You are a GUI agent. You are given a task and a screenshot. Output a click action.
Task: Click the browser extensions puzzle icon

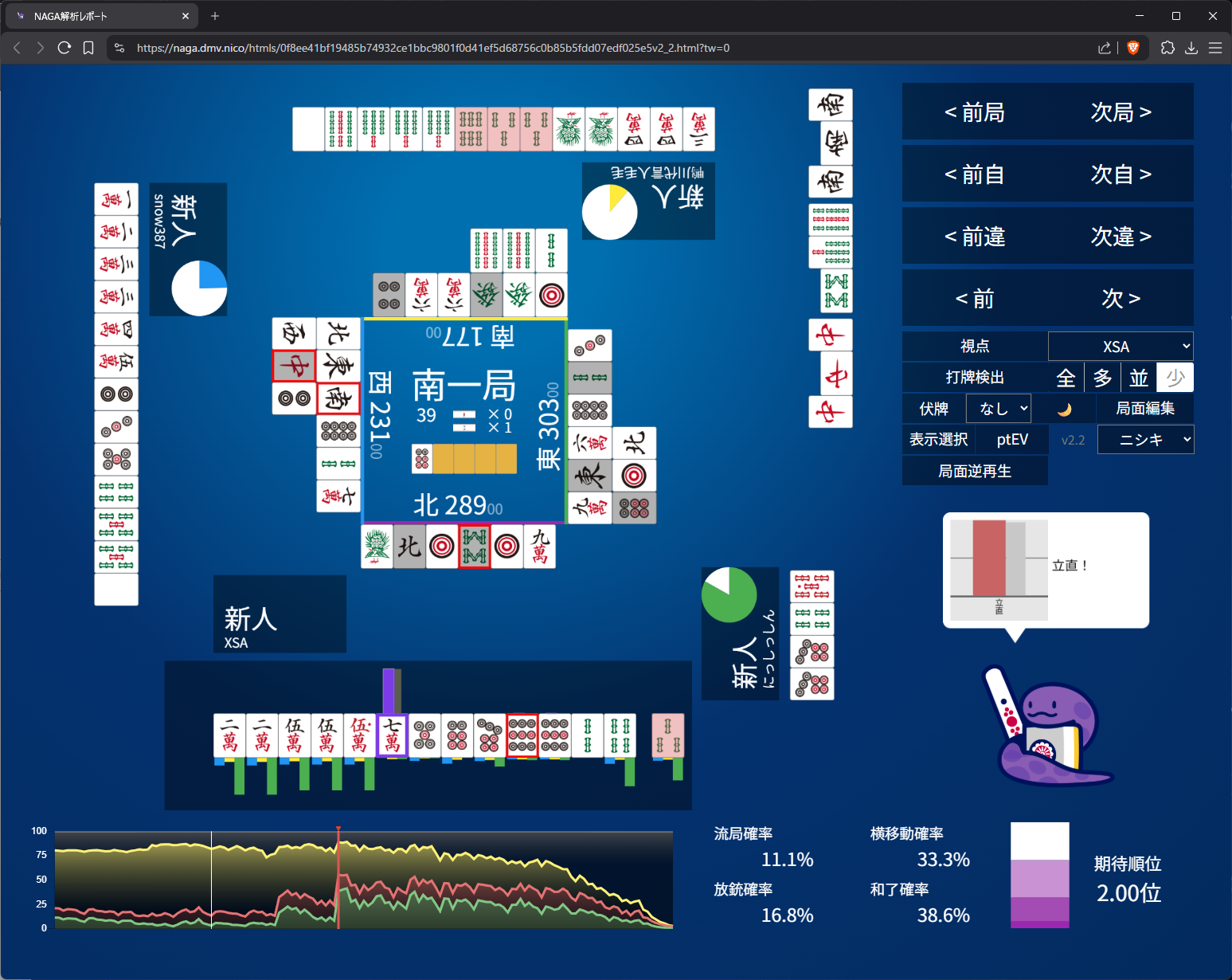pyautogui.click(x=1167, y=48)
